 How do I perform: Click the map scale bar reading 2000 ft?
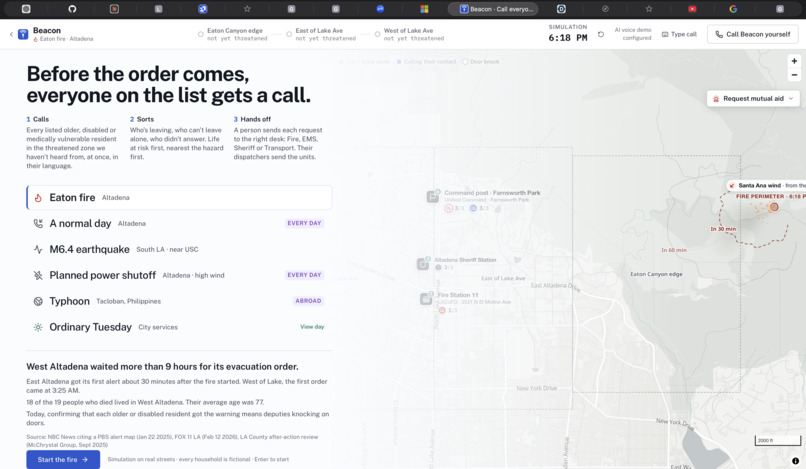point(778,440)
